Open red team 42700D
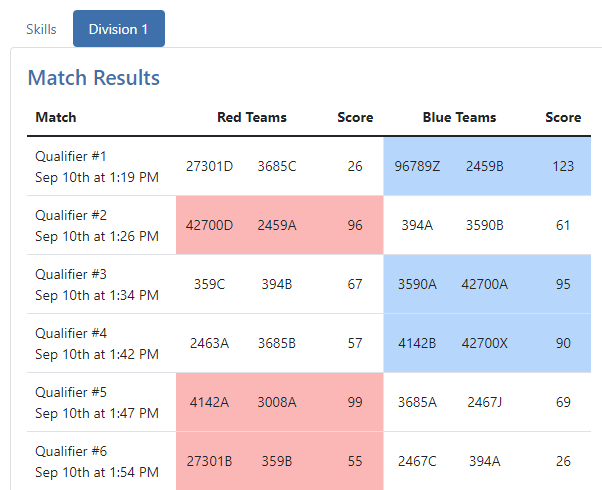 click(209, 225)
